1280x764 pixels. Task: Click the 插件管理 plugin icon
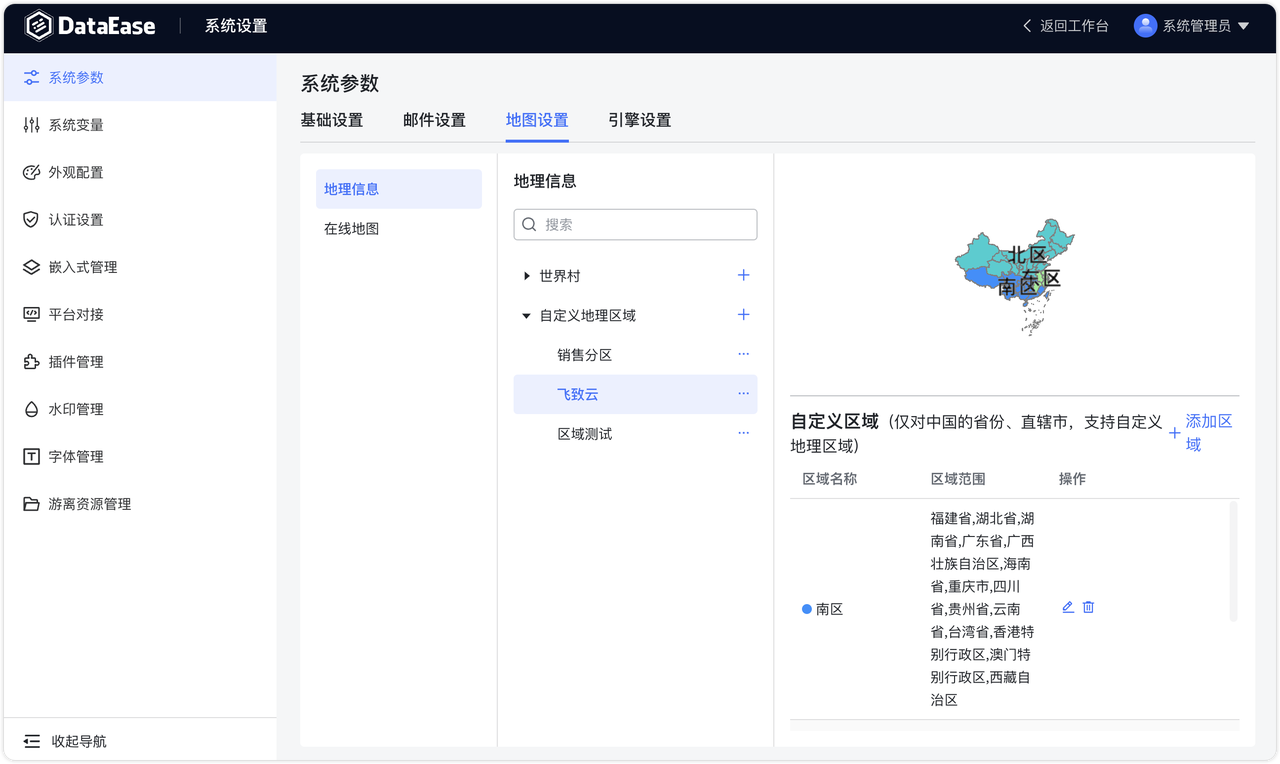pyautogui.click(x=30, y=361)
